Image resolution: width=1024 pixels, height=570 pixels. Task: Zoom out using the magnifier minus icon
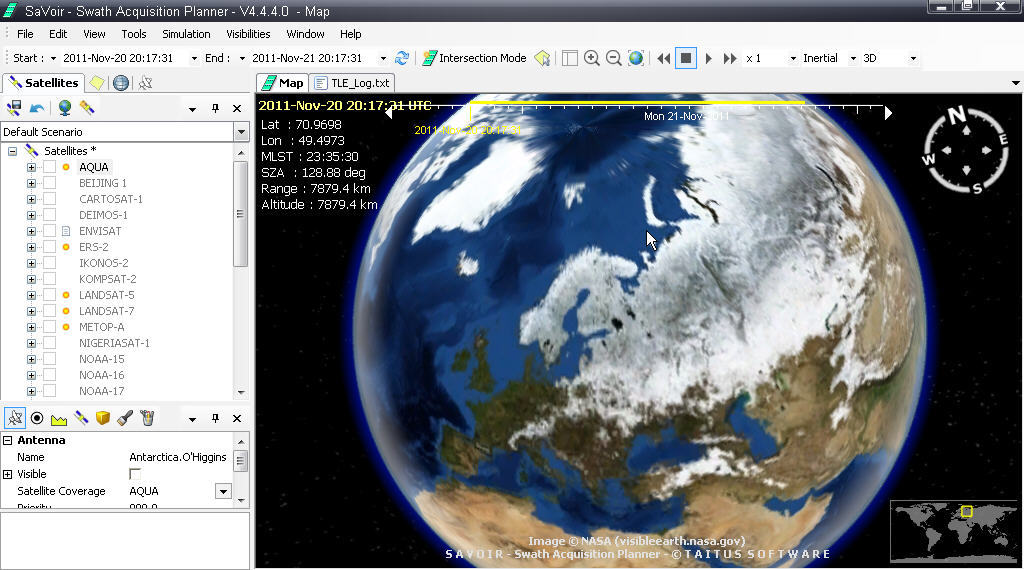coord(614,58)
